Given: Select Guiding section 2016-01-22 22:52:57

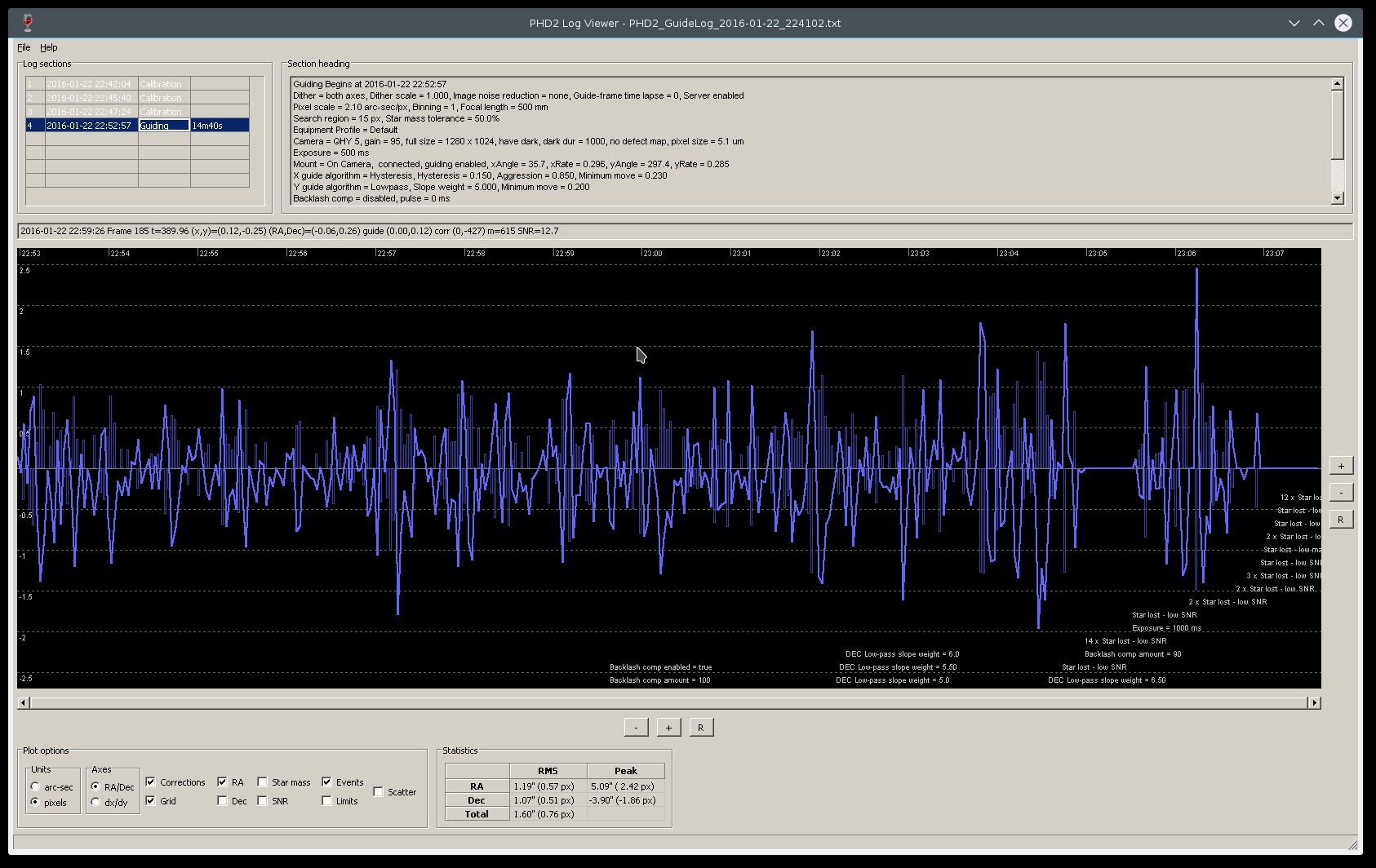Looking at the screenshot, I should point(138,126).
